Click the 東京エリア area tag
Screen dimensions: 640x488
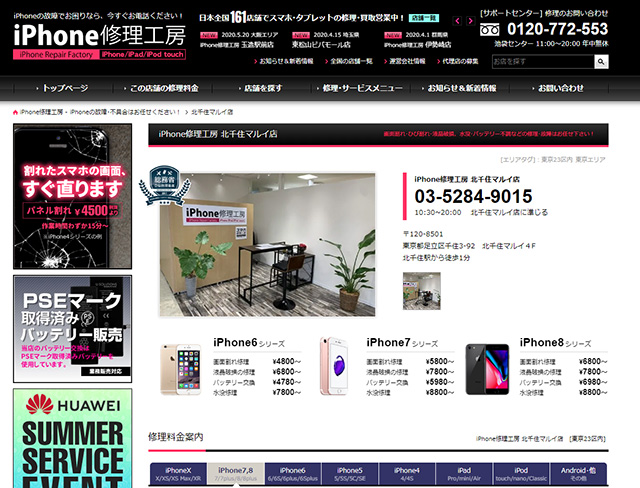(590, 160)
